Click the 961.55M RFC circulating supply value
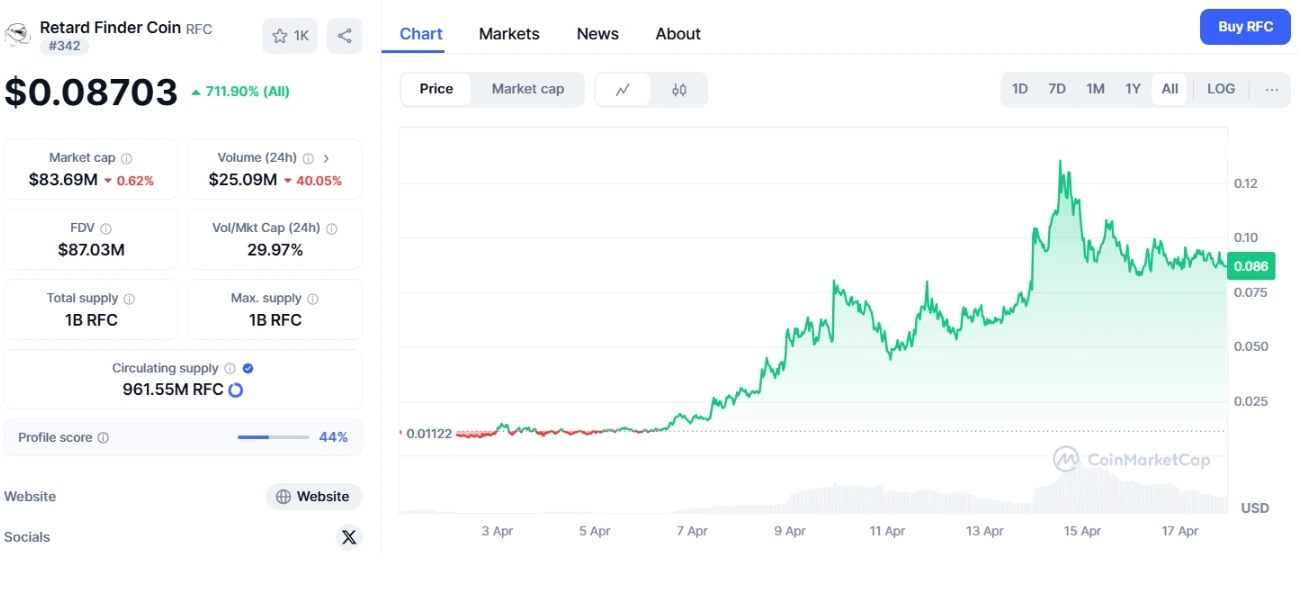The width and height of the screenshot is (1300, 590). point(173,390)
